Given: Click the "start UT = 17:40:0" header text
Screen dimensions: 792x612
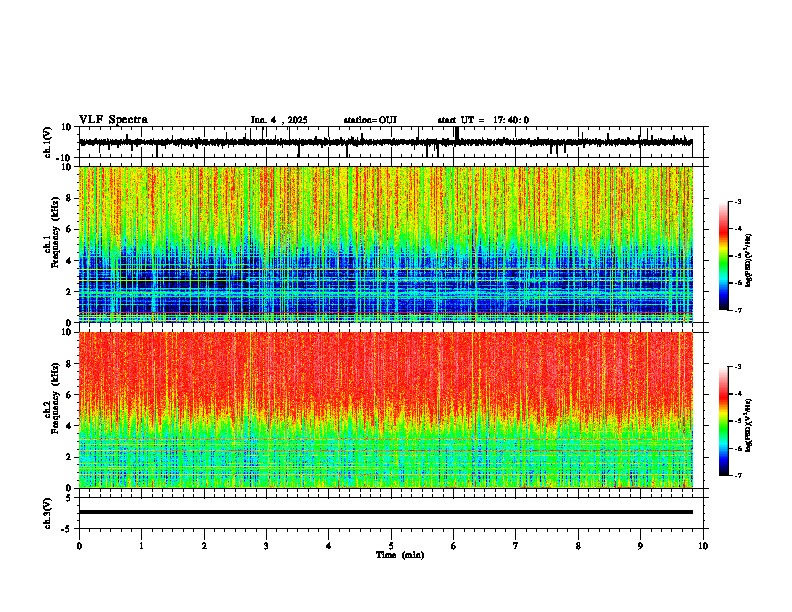Looking at the screenshot, I should (483, 120).
